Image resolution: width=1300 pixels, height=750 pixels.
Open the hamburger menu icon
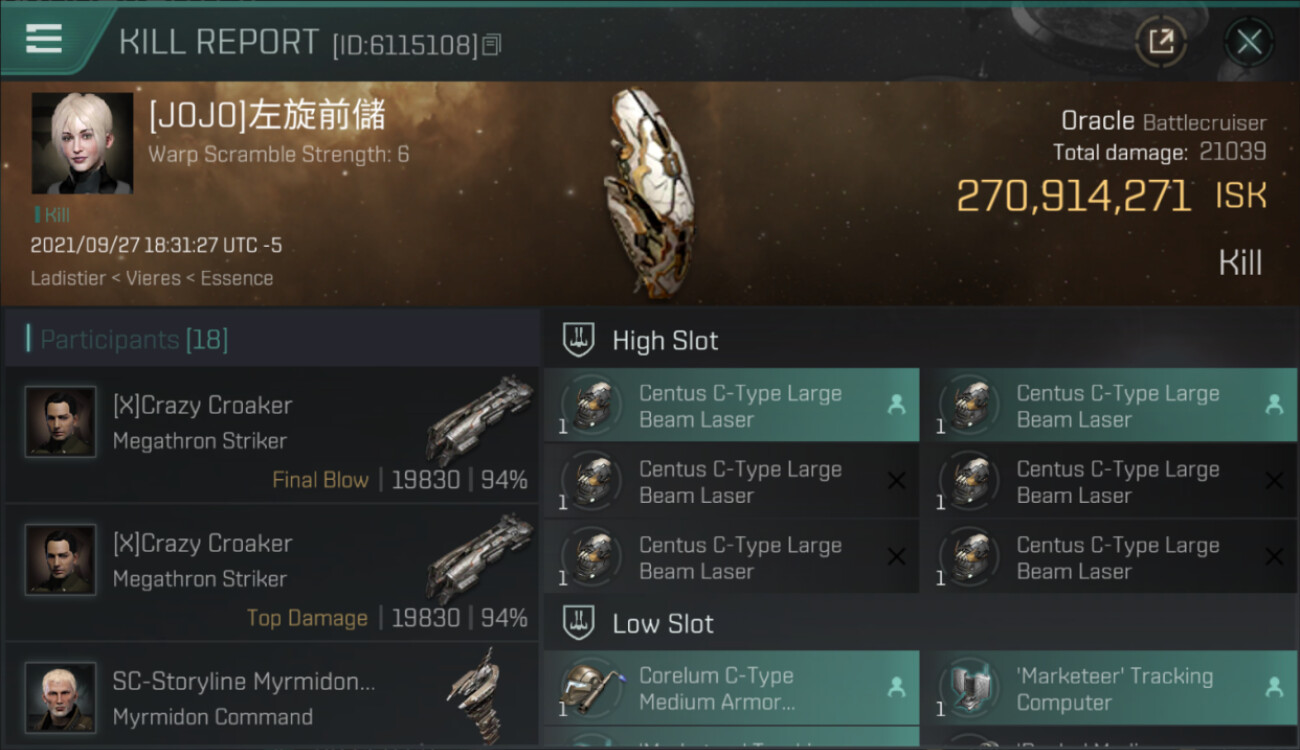(x=44, y=40)
